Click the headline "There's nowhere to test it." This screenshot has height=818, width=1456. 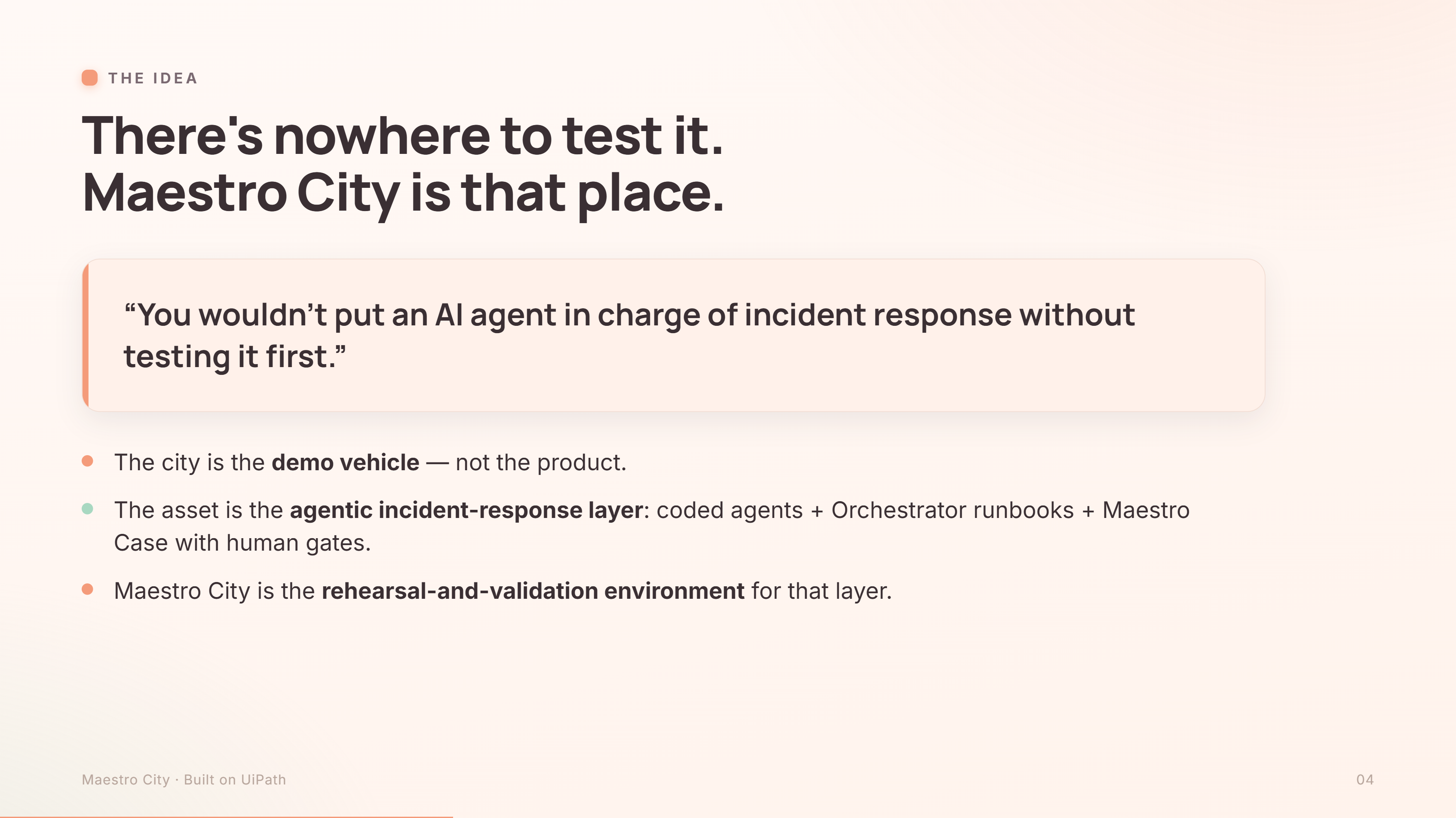pyautogui.click(x=402, y=135)
